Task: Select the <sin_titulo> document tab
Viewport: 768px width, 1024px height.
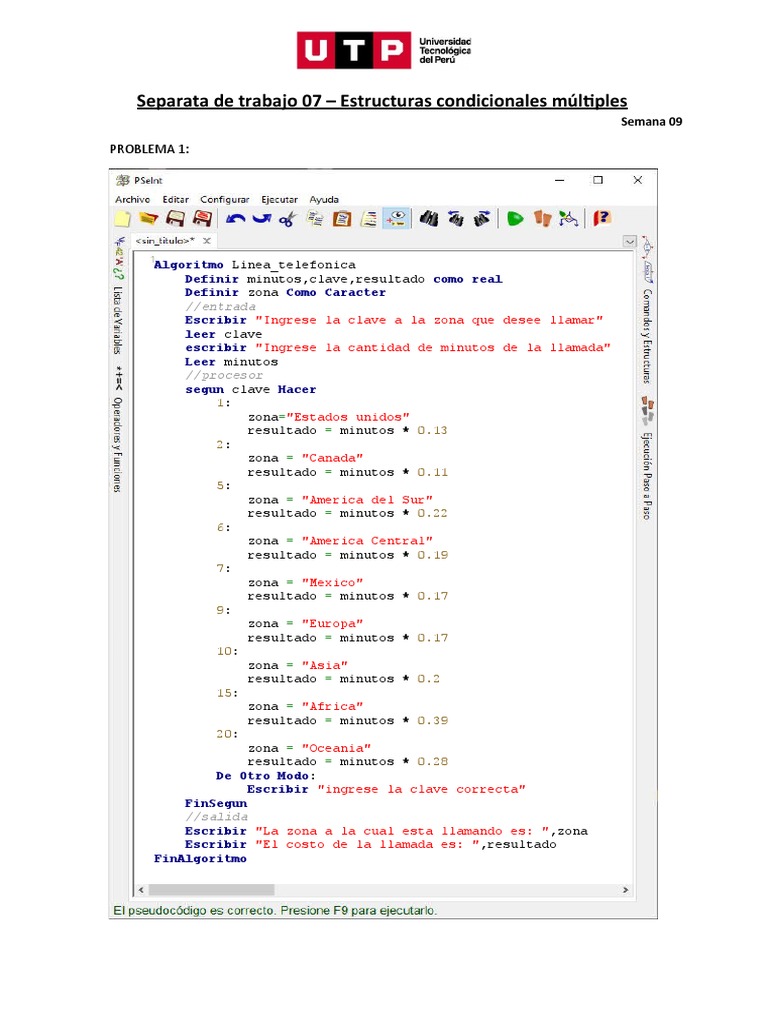Action: [x=165, y=241]
